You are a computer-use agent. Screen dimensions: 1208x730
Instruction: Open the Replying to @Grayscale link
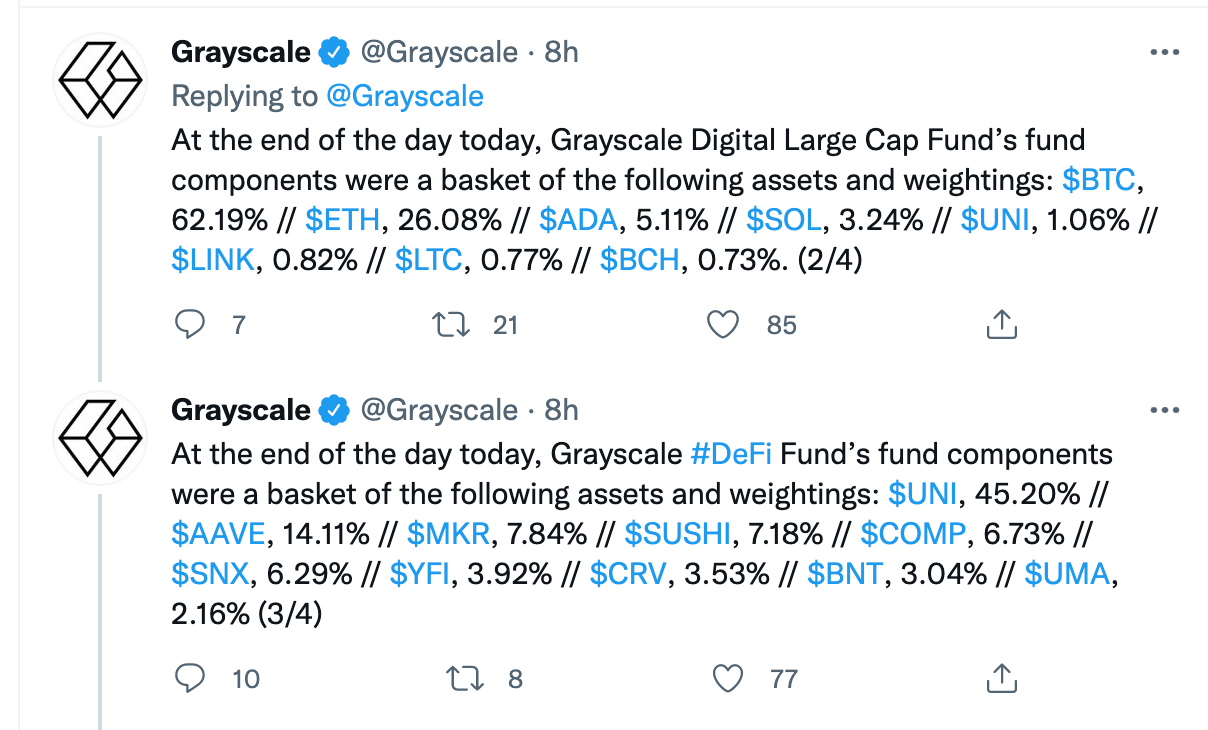405,95
